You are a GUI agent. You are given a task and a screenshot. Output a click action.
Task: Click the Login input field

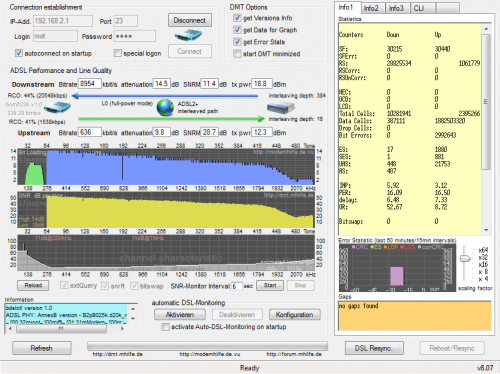pyautogui.click(x=55, y=36)
